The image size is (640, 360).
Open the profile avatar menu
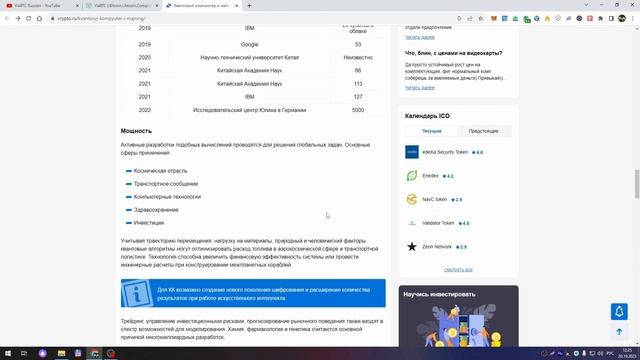622,18
